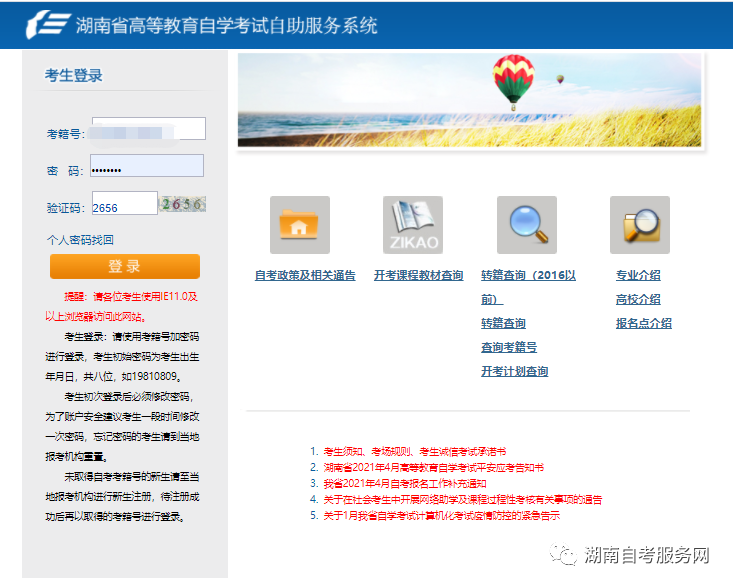Click the folder with magnifier icon

click(639, 225)
